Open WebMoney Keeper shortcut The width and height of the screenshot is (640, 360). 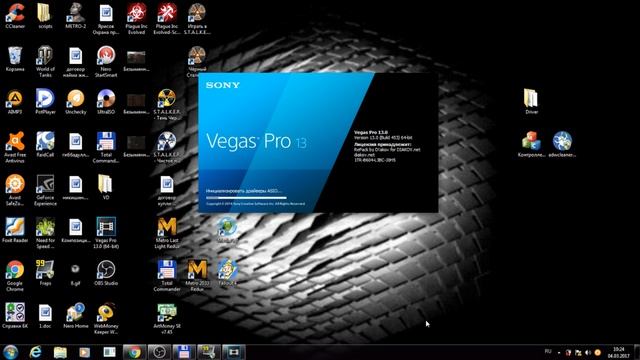click(106, 319)
